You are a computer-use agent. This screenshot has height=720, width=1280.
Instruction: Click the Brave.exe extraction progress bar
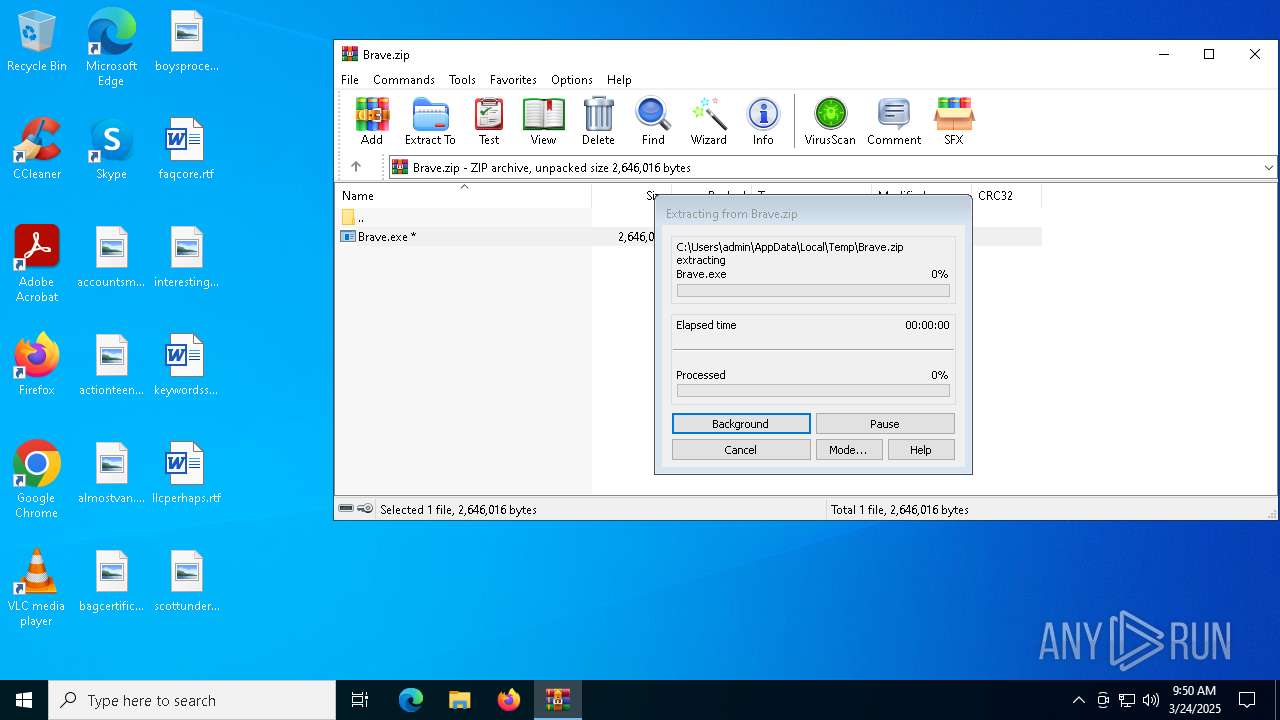click(x=813, y=291)
